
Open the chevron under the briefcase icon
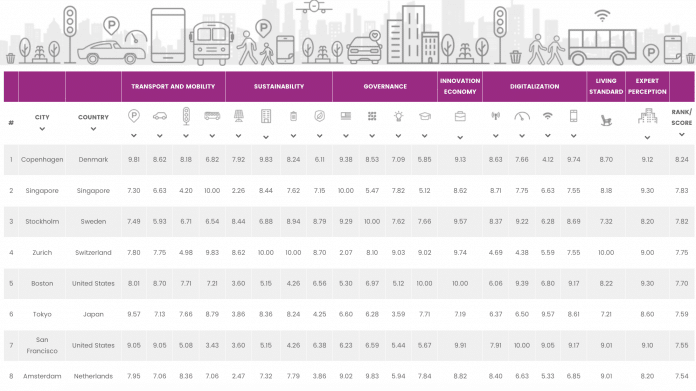(x=460, y=138)
